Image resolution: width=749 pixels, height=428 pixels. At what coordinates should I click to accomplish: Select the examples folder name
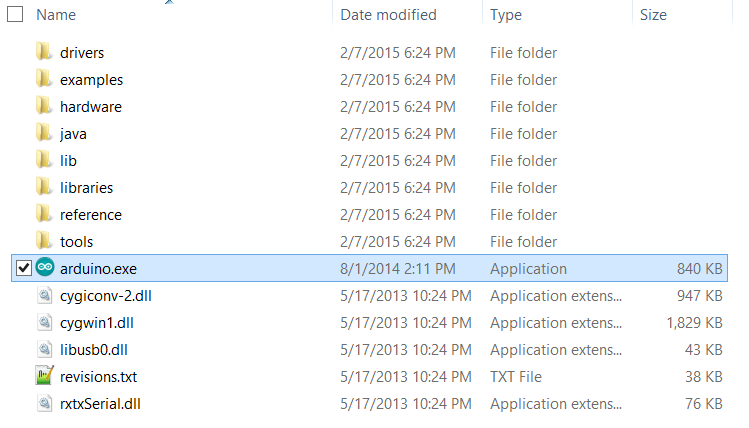91,79
